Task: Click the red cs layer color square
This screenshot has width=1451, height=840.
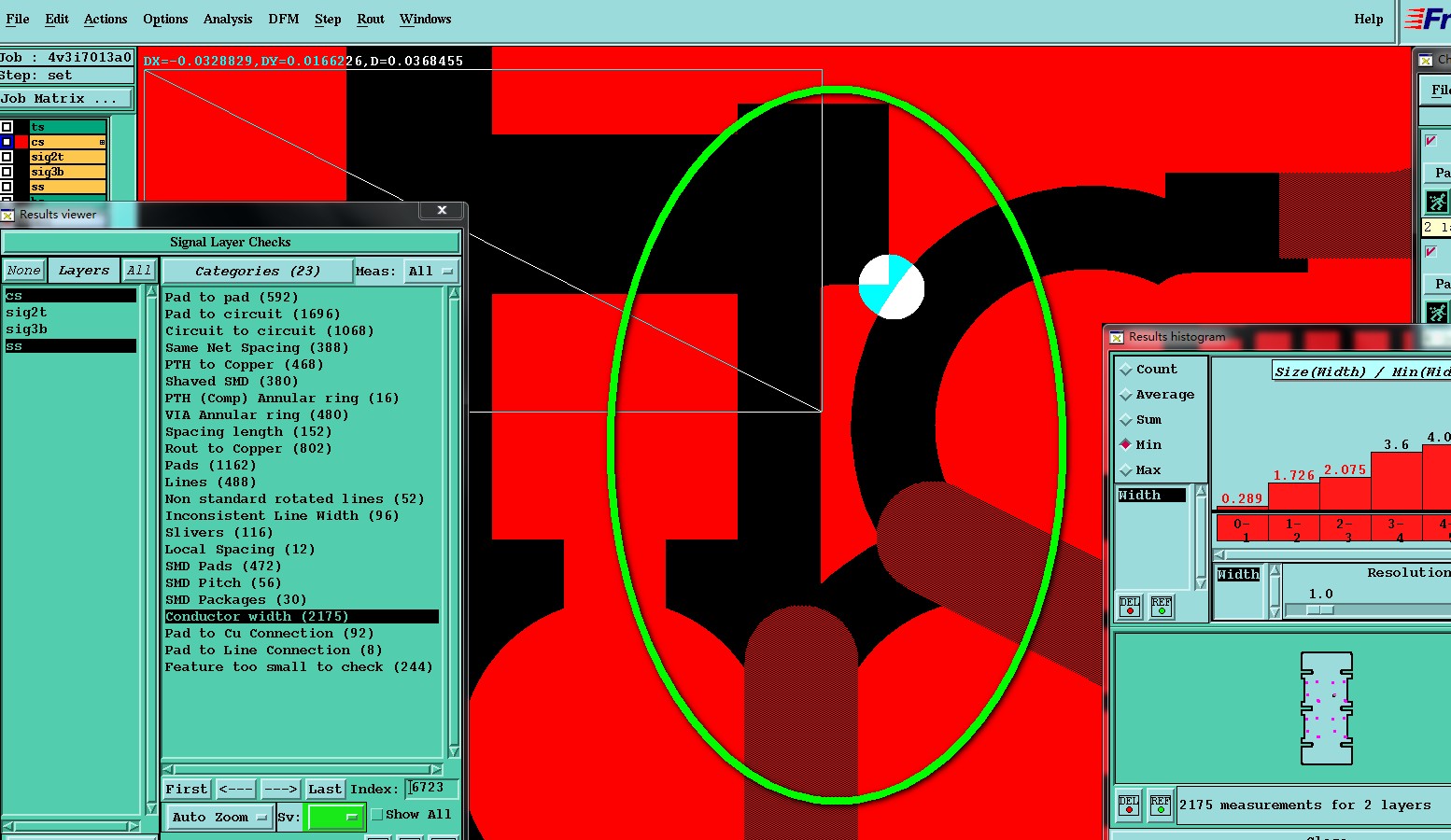Action: coord(21,142)
